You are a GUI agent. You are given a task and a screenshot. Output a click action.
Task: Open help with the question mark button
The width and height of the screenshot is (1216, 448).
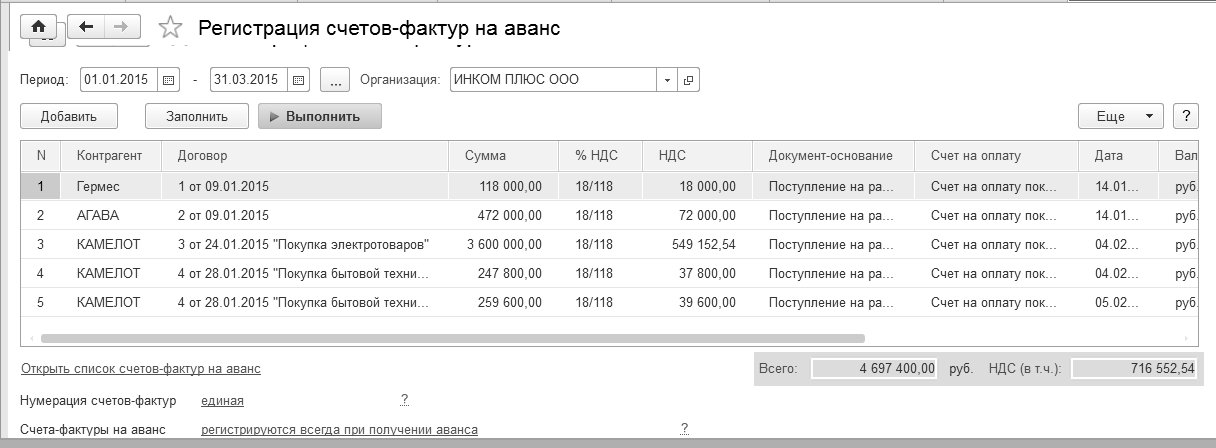(x=1185, y=116)
